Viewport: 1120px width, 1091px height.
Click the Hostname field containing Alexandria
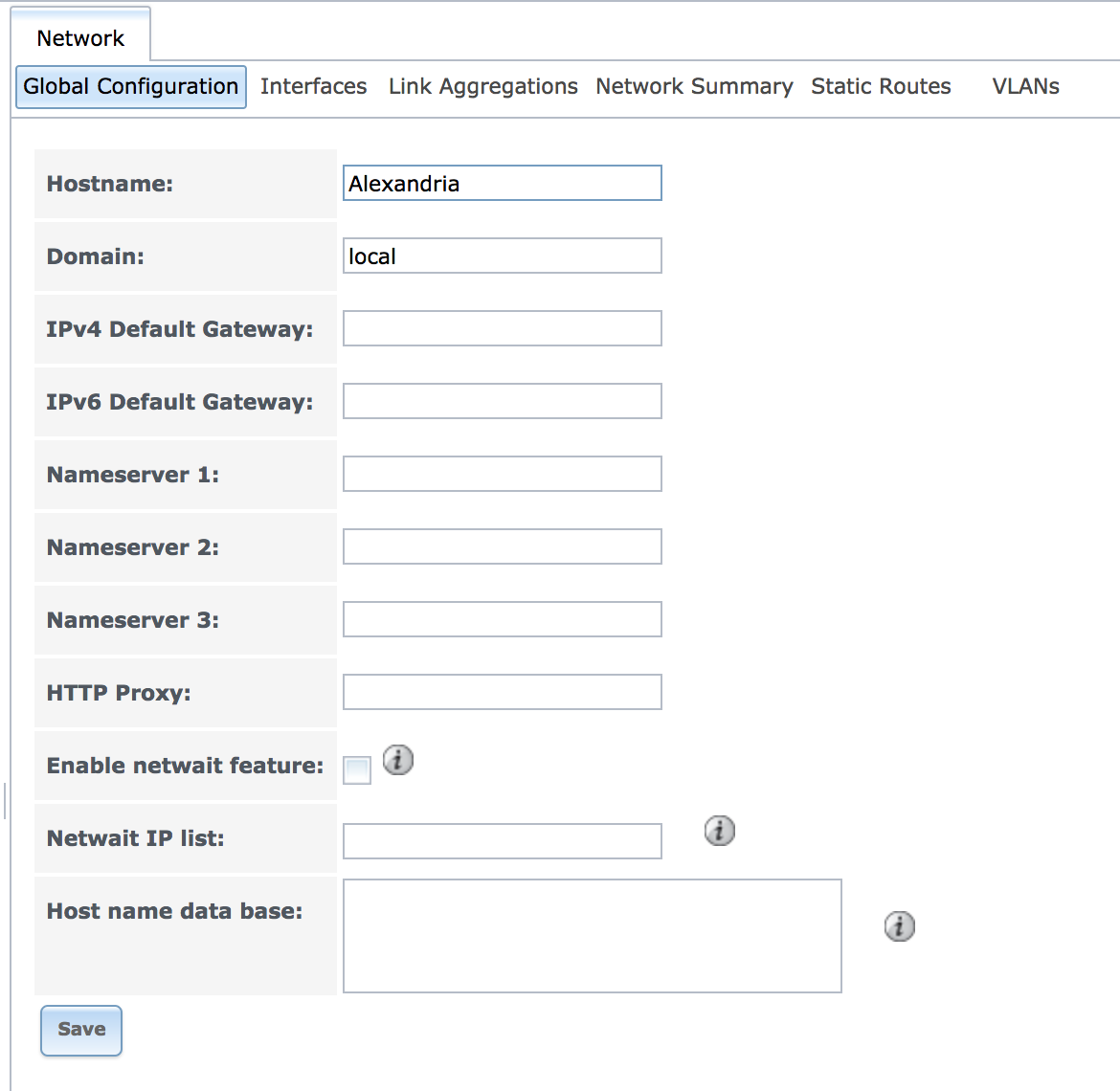point(502,184)
